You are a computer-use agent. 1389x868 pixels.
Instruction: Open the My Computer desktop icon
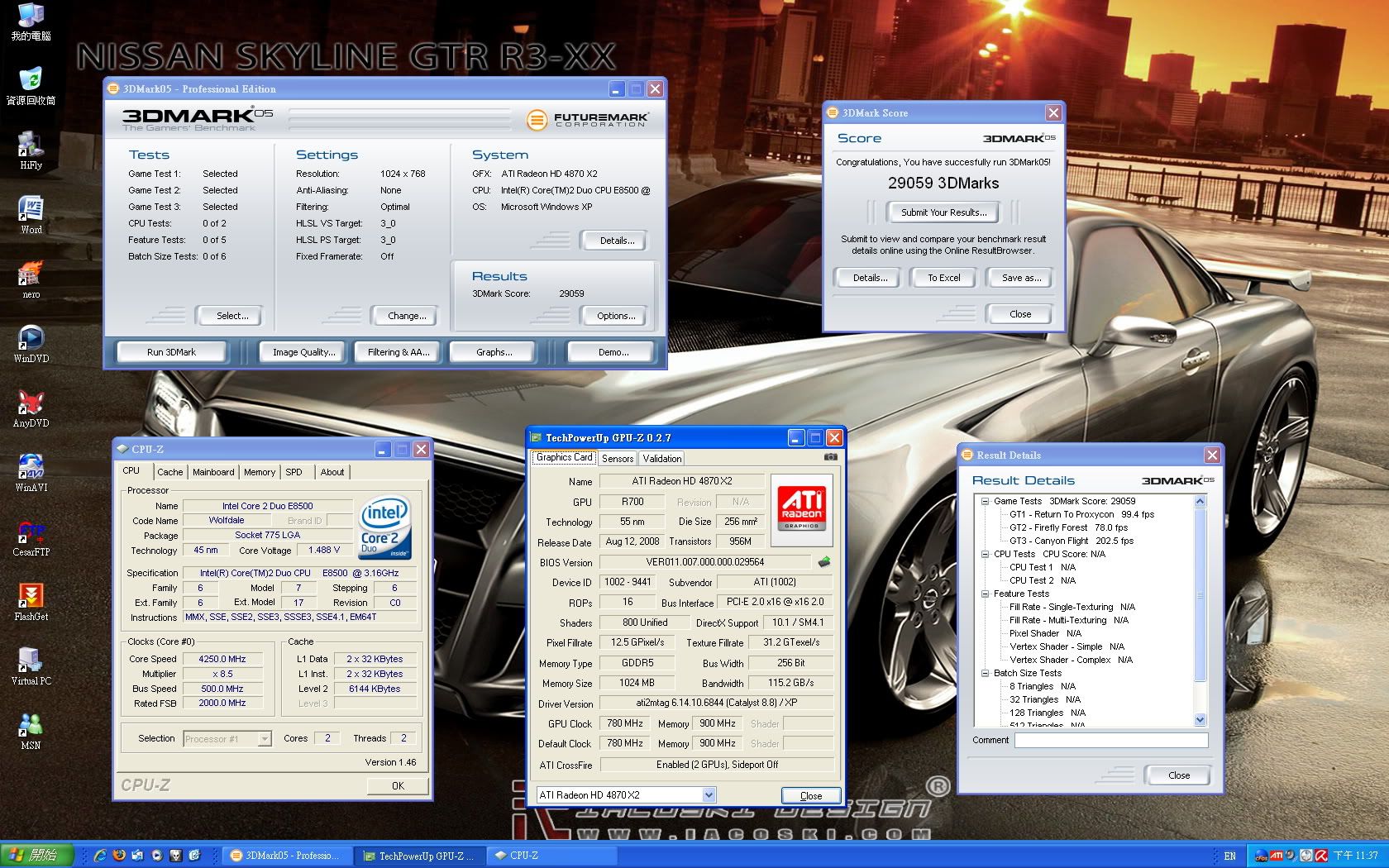tap(31, 22)
